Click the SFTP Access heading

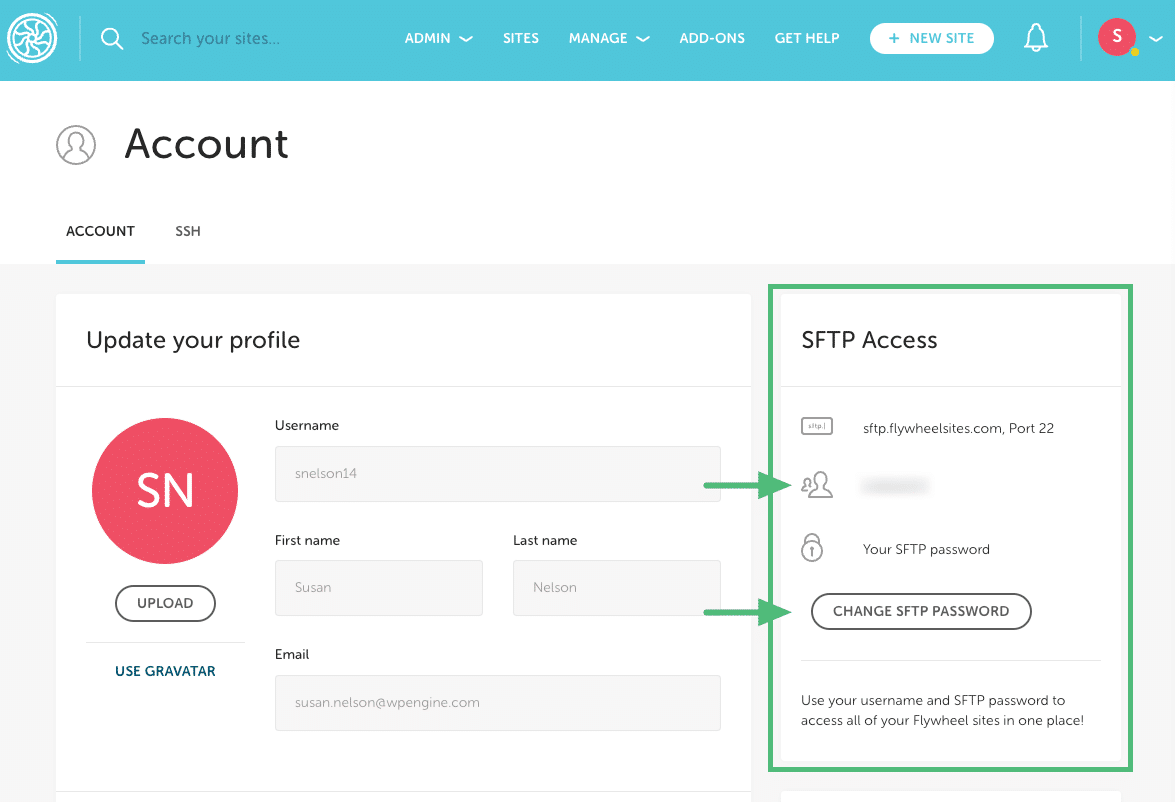click(869, 340)
